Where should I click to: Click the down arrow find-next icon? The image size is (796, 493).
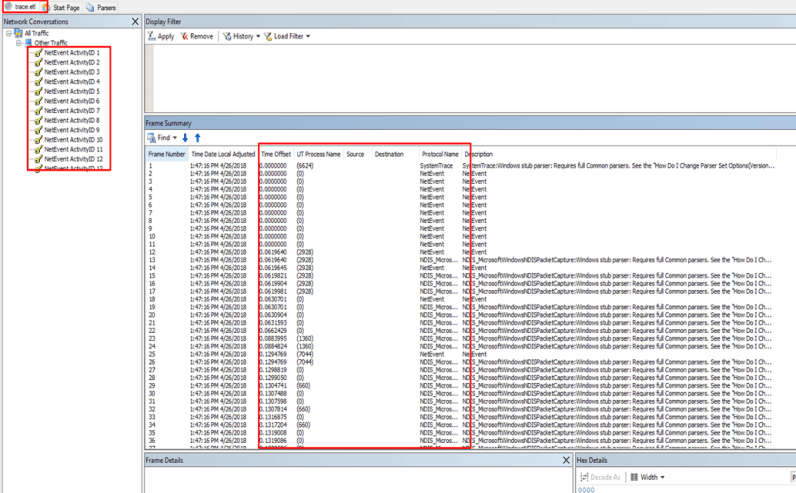pos(185,137)
